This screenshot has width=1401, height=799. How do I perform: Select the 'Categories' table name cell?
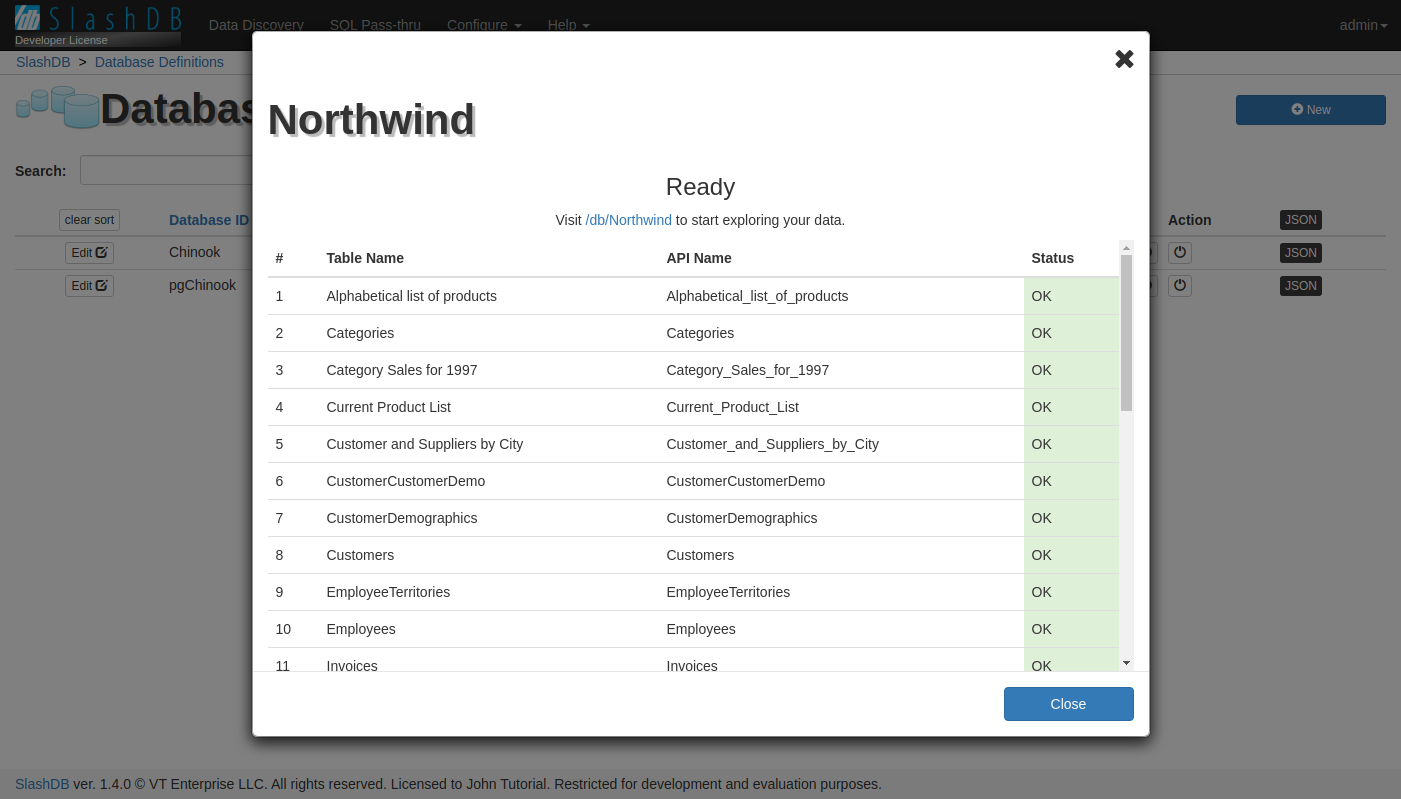(360, 333)
